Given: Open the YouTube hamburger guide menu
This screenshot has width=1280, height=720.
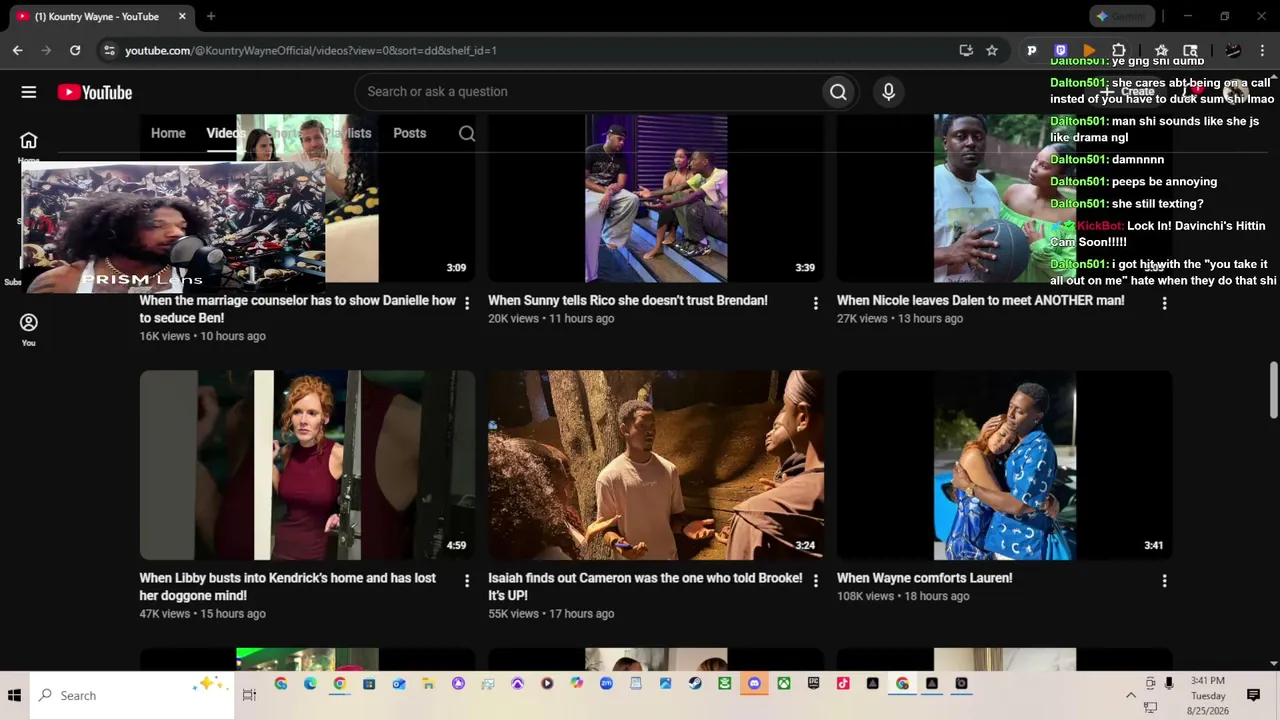Looking at the screenshot, I should point(29,92).
